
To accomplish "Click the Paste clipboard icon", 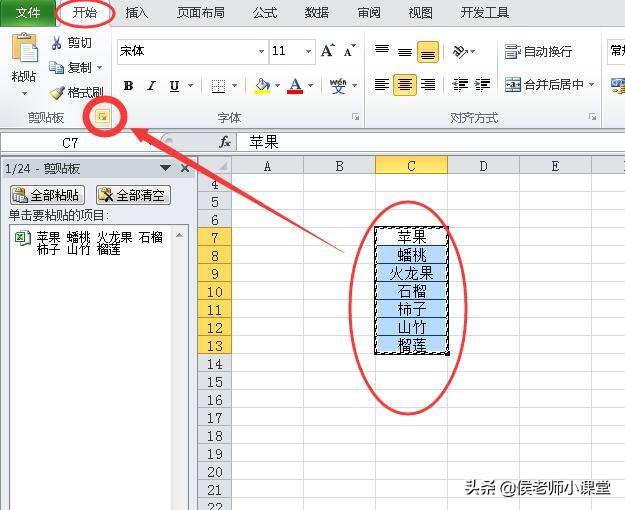I will coord(24,48).
